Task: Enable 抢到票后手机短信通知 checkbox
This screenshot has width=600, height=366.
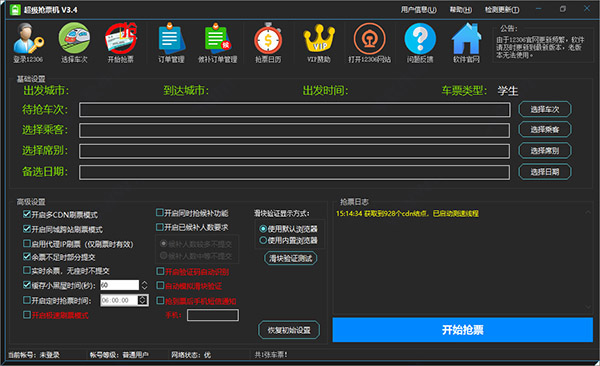Action: pos(160,301)
